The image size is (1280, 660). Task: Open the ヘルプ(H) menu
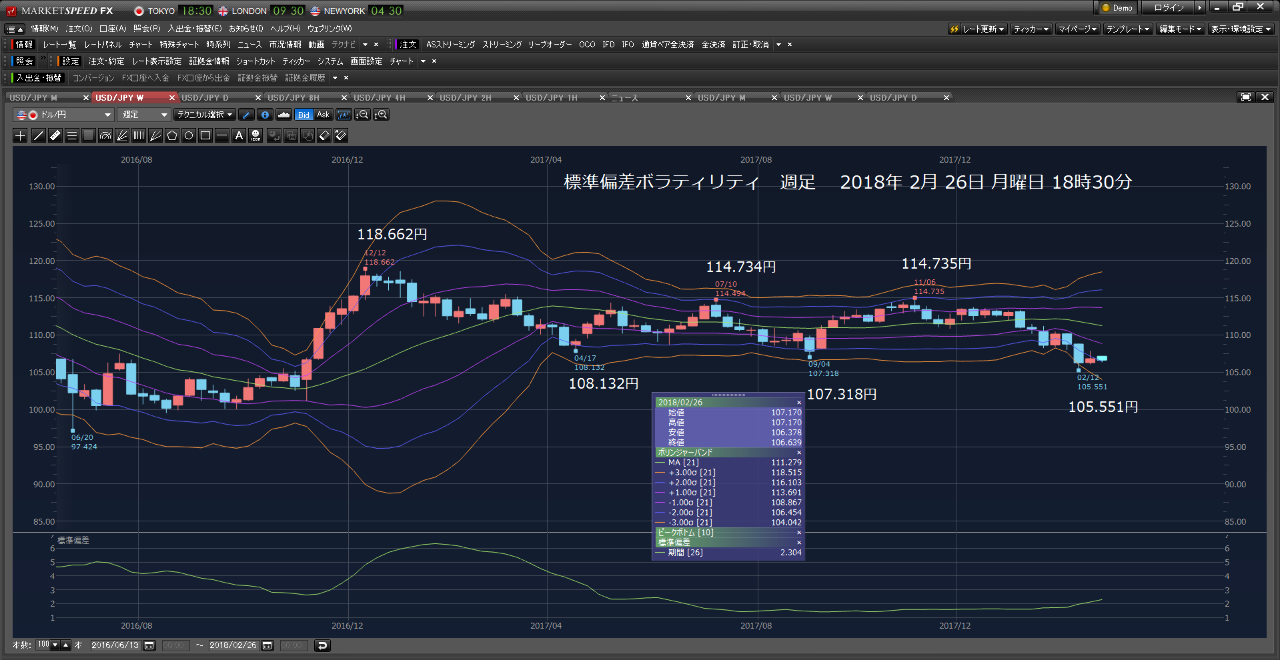(x=284, y=29)
